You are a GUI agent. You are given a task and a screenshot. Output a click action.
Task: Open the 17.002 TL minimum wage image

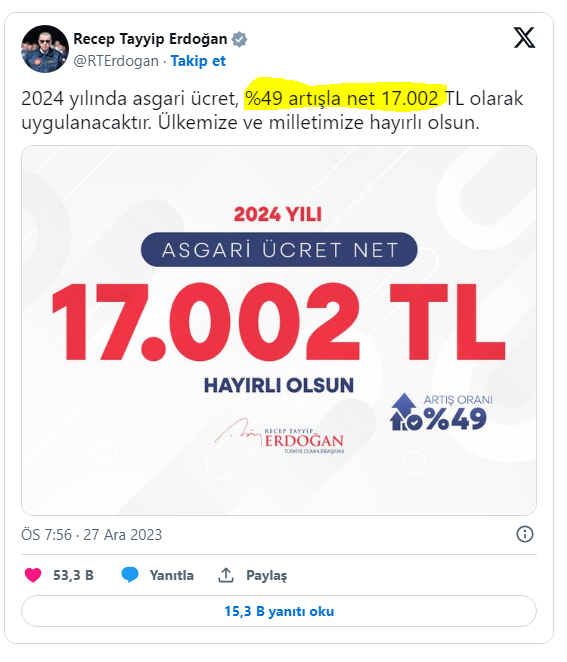pyautogui.click(x=279, y=330)
